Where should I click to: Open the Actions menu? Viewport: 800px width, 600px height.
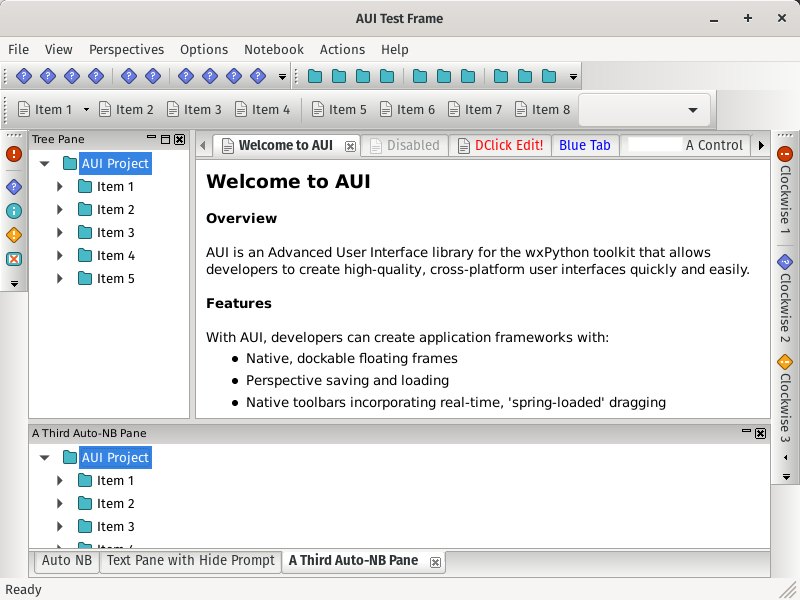coord(342,49)
